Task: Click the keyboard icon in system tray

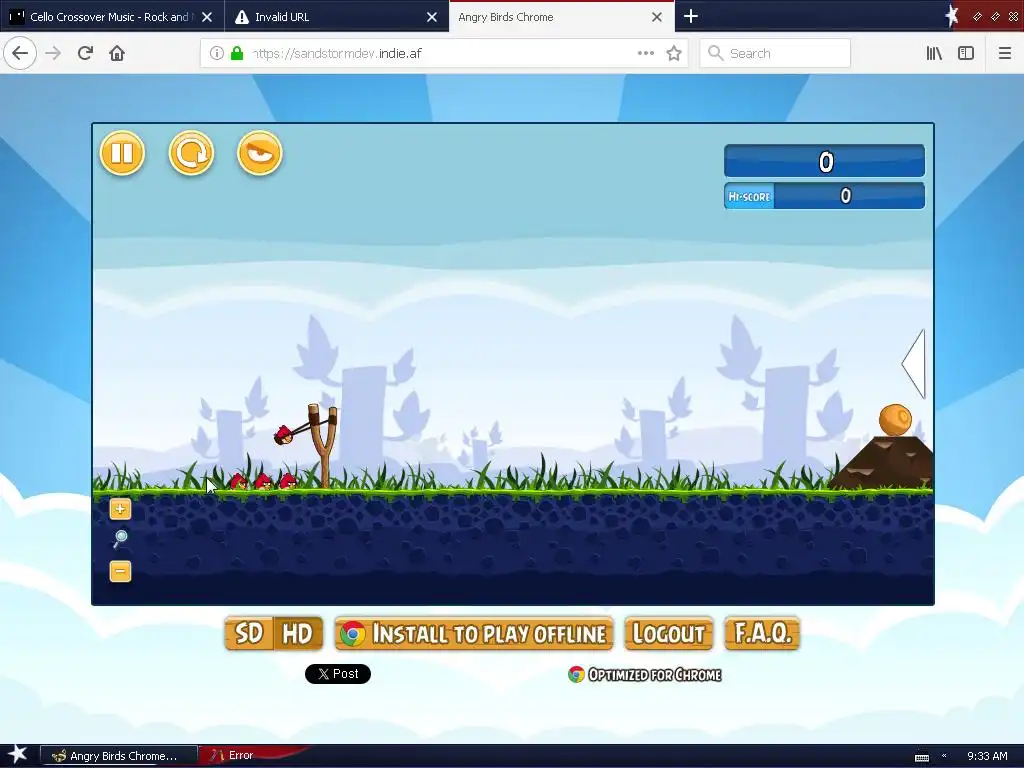Action: pos(921,757)
